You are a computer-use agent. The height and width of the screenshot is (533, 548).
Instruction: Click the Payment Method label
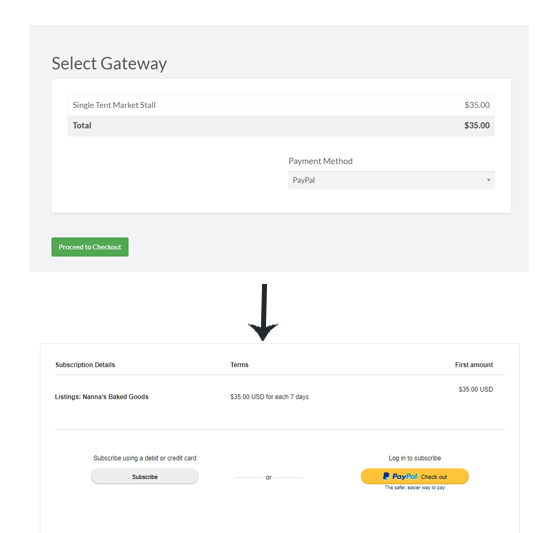(x=320, y=161)
